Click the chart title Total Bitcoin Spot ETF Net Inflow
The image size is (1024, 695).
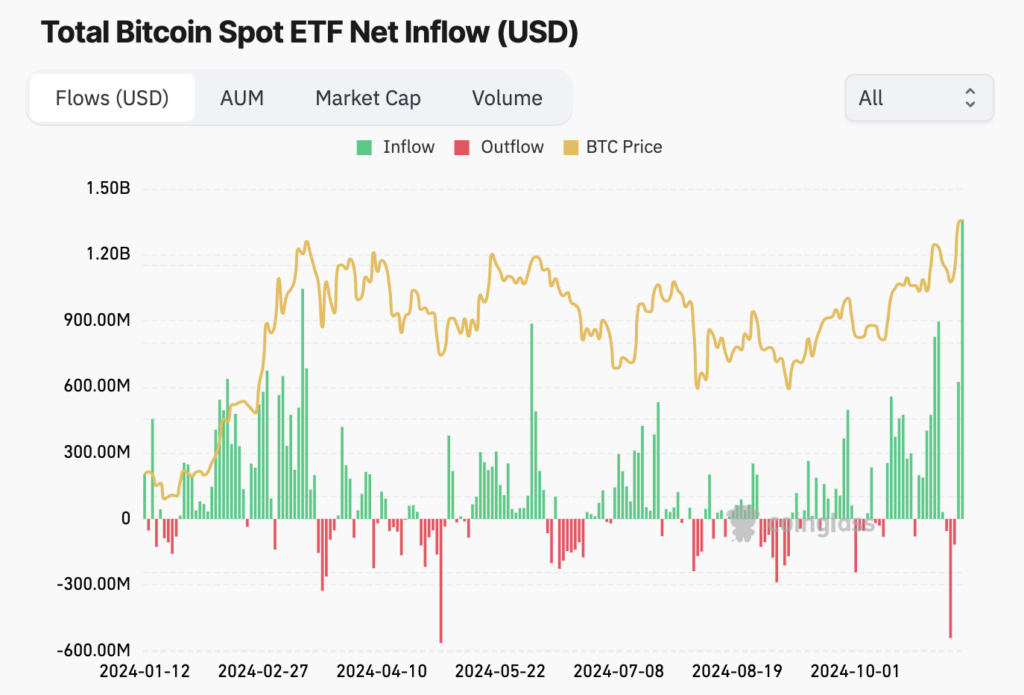310,32
